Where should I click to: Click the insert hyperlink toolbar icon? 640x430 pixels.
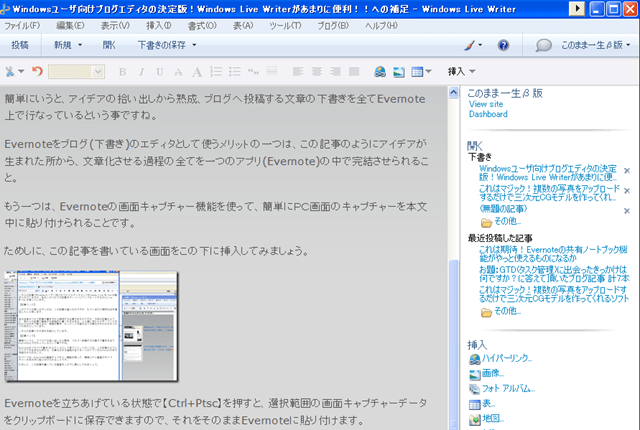pyautogui.click(x=380, y=72)
